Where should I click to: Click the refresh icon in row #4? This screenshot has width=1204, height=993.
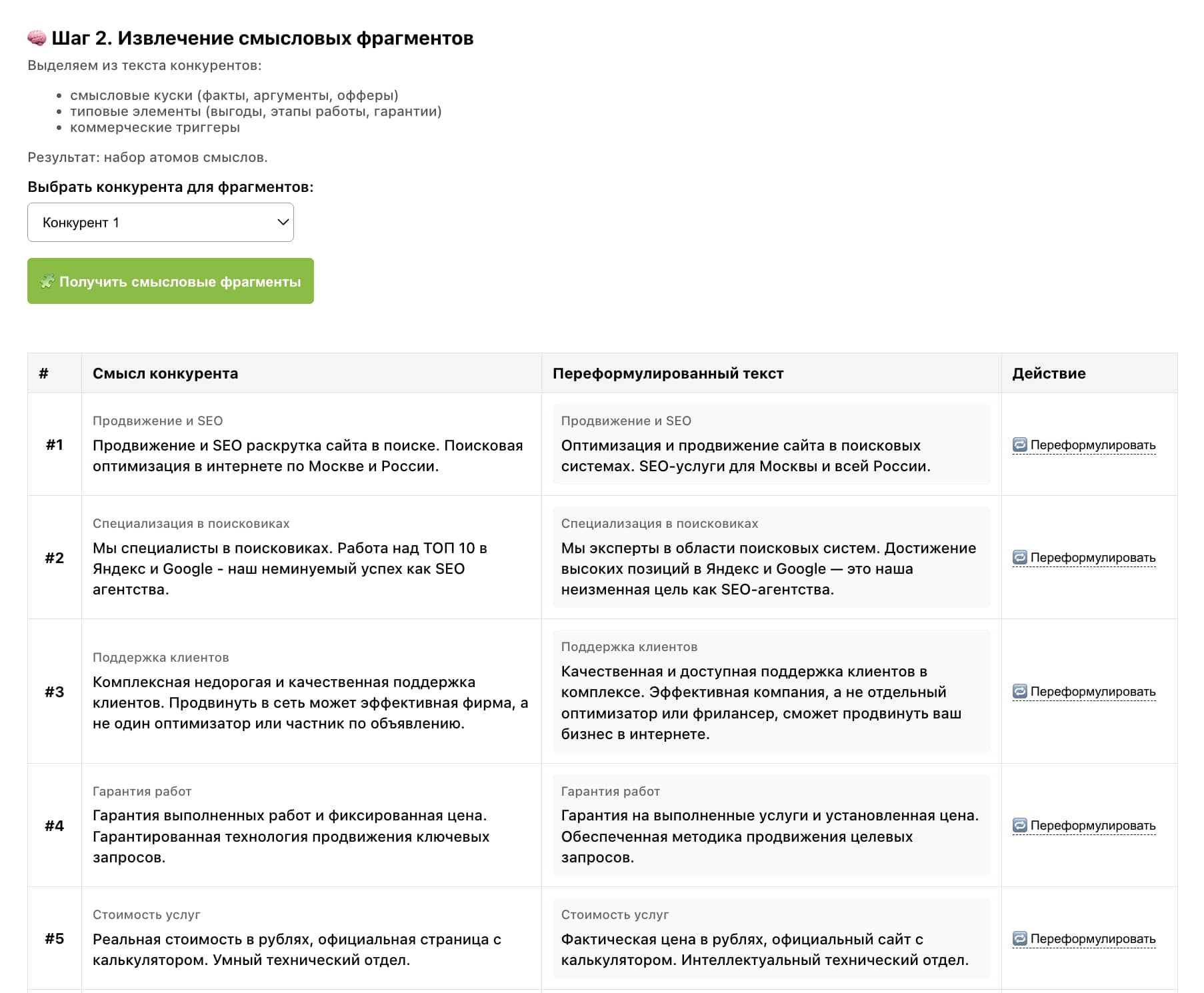tap(1019, 825)
